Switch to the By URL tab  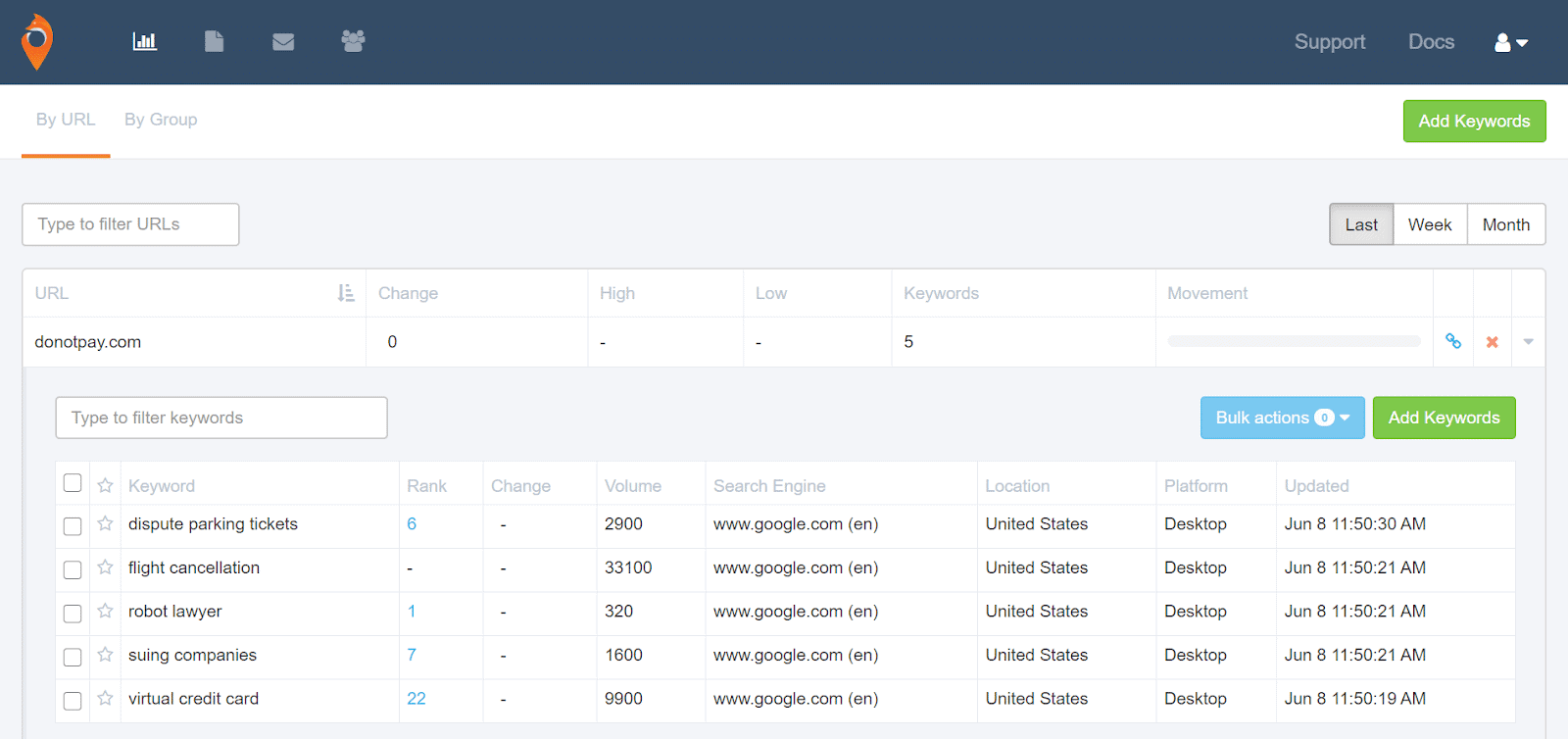(66, 120)
